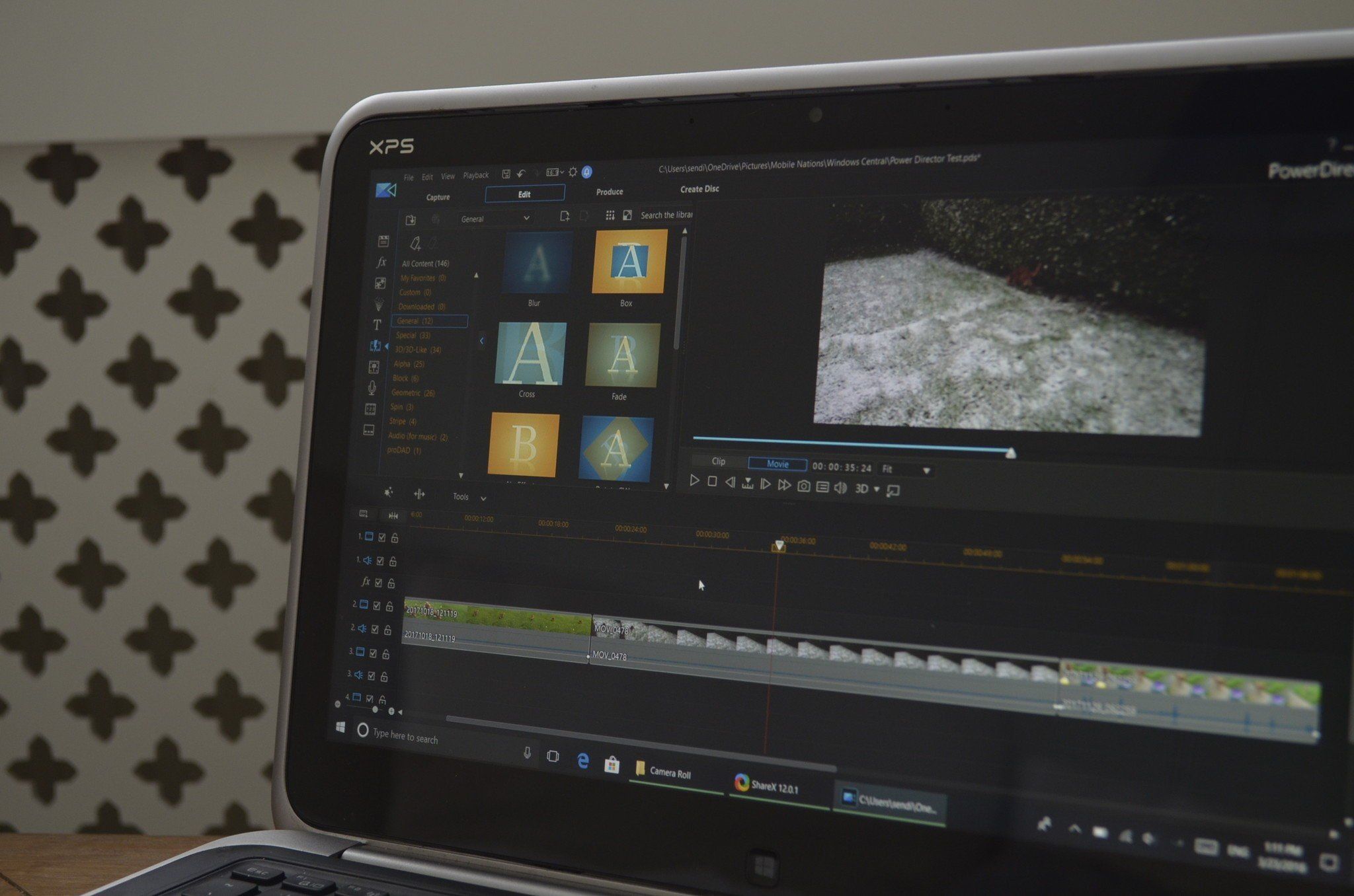Open the Chapter Room icon

(x=370, y=409)
